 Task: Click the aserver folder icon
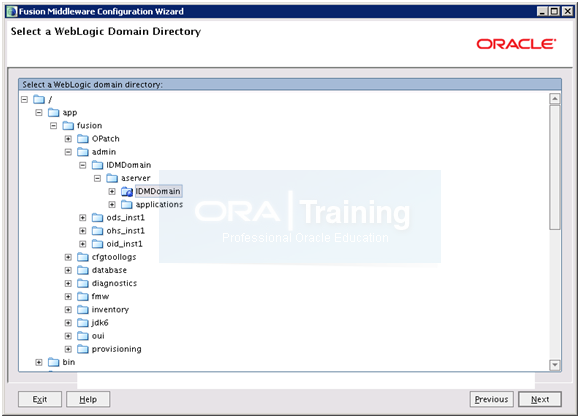[112, 178]
